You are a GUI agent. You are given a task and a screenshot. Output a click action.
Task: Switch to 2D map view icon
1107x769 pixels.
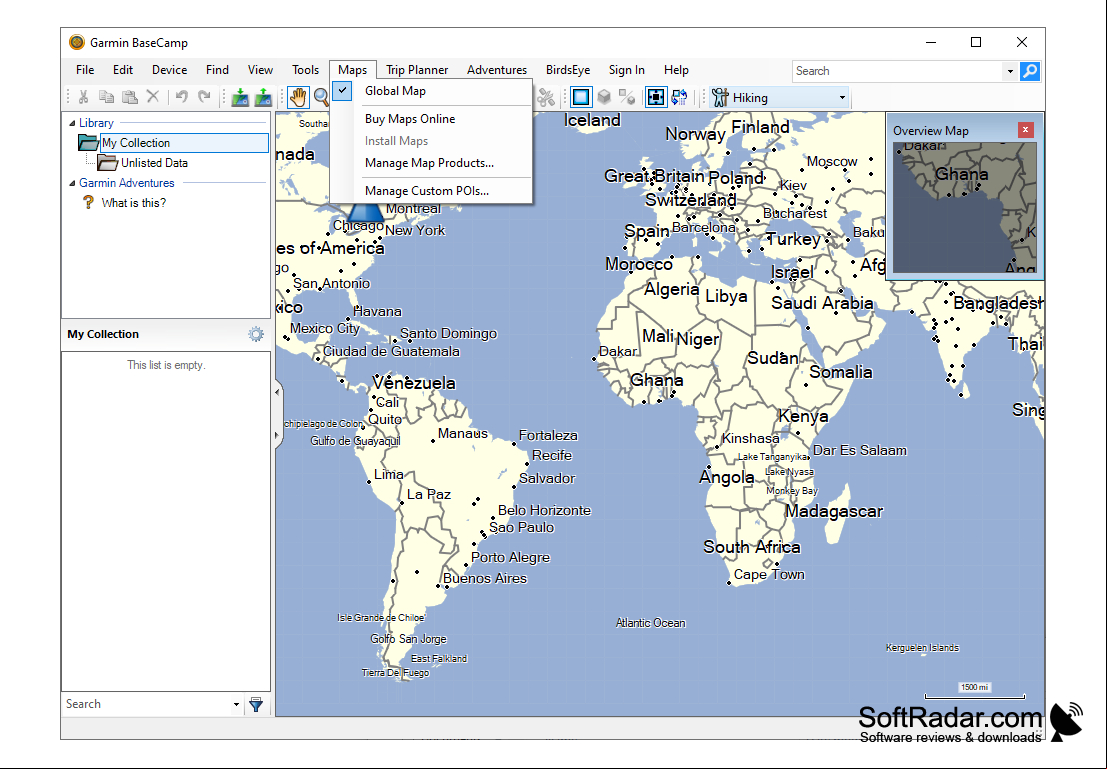(581, 97)
